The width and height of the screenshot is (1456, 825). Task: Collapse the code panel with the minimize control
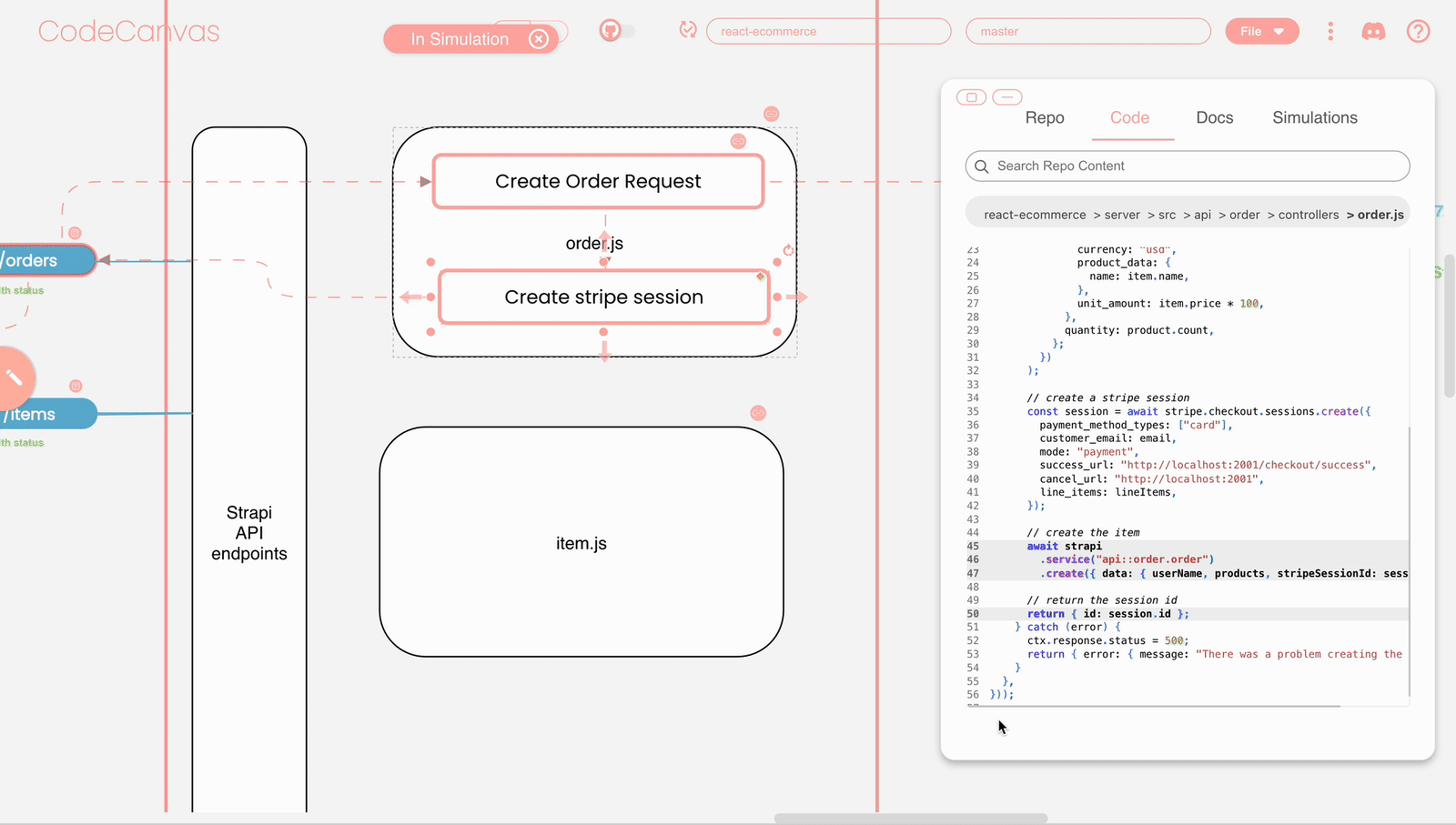coord(1007,96)
